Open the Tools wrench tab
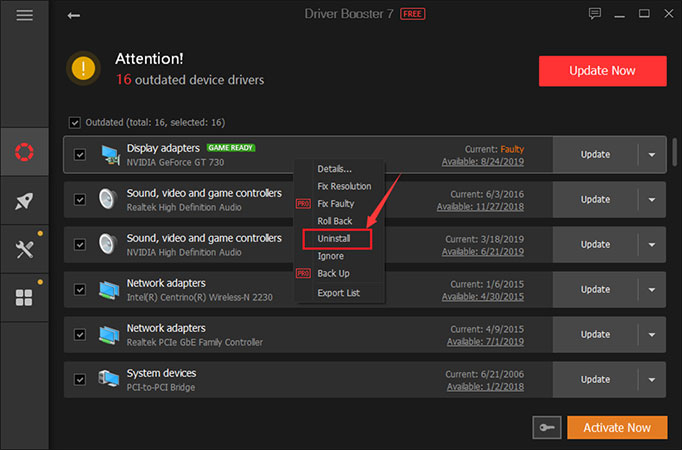Screen dimensions: 682x450 (x=24, y=249)
